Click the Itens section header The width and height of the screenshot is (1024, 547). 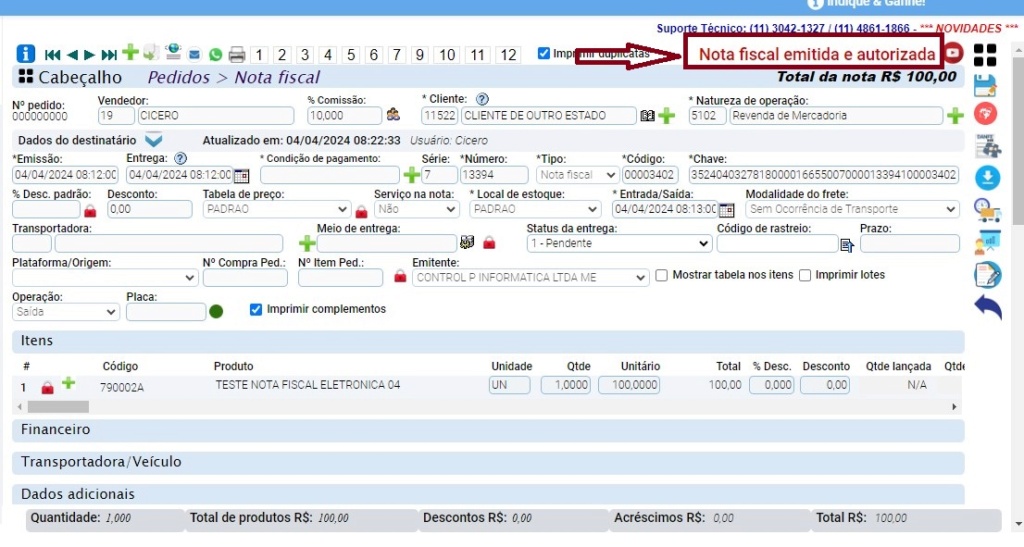[x=488, y=341]
